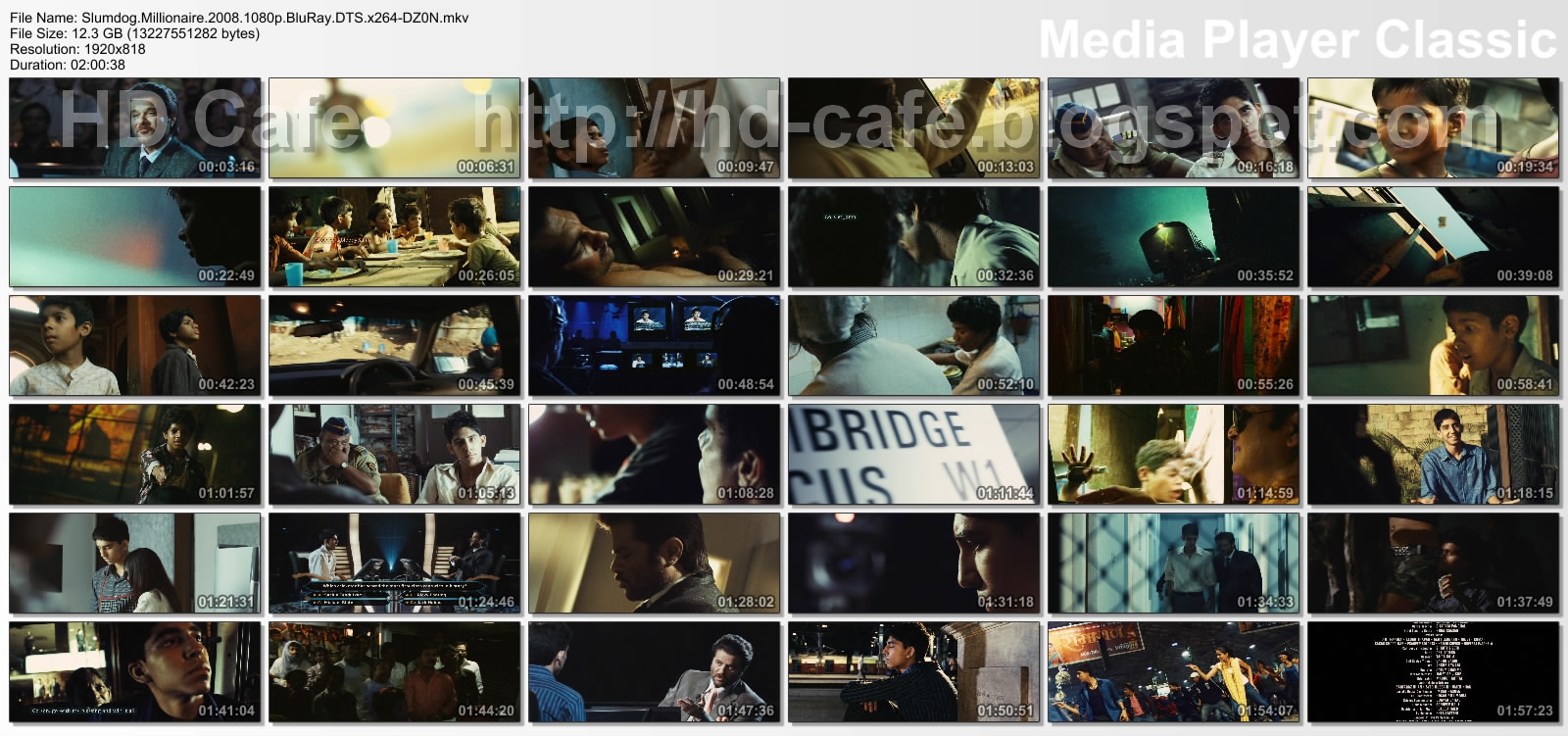Click the File Name line with Slumdog.Millionaire mkv
Viewport: 1568px width, 736px height.
(239, 18)
